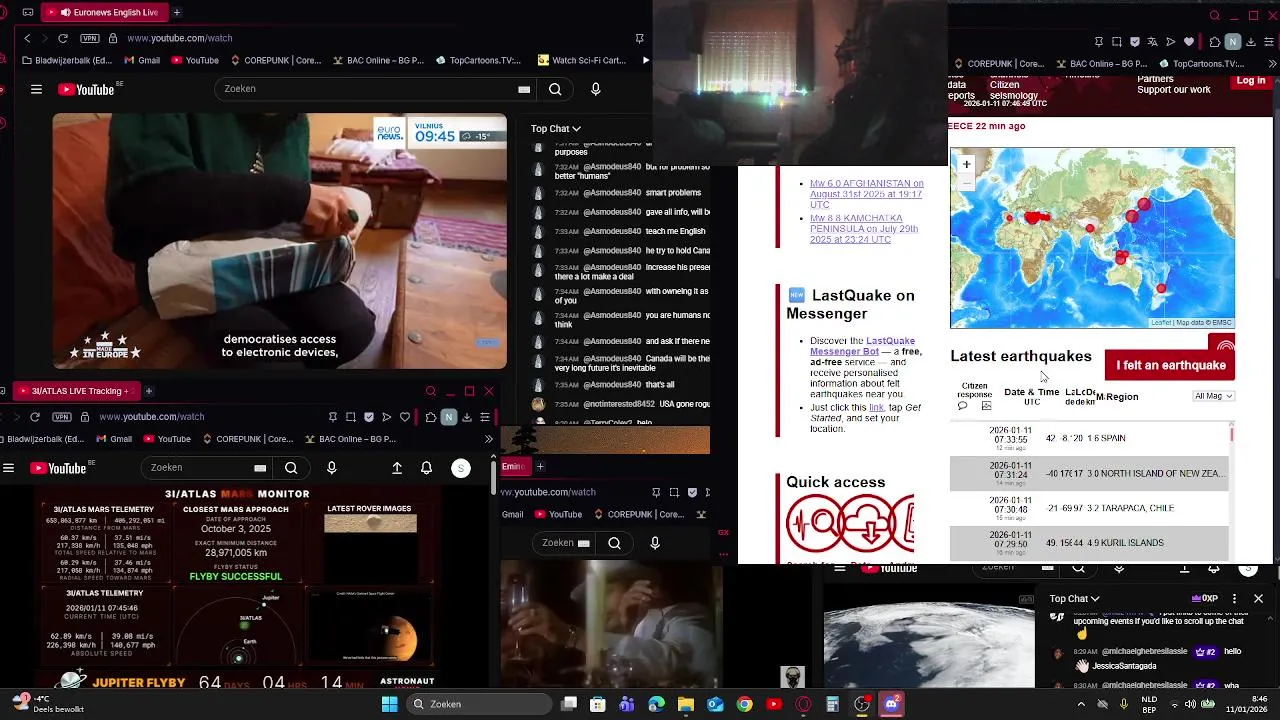
Task: Switch to Euronews English Live tab
Action: [108, 12]
